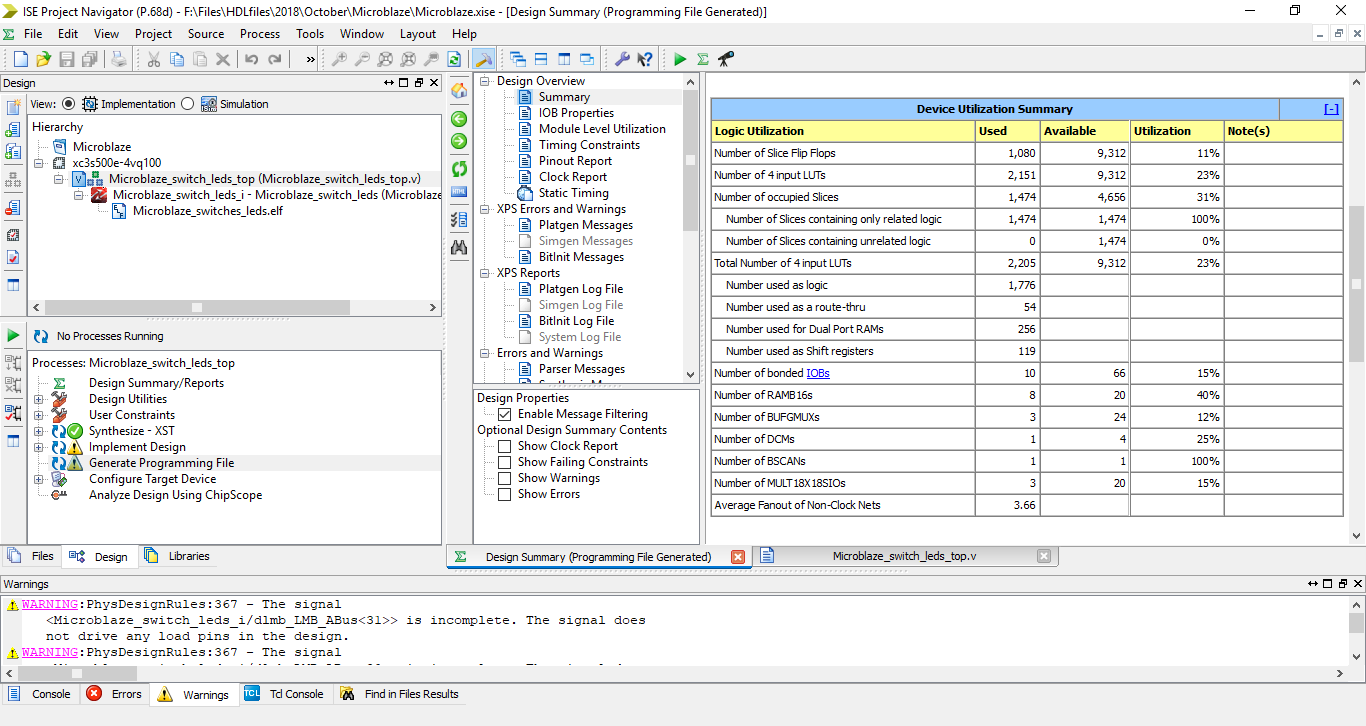This screenshot has height=726, width=1366.
Task: Click Add Copy of Source sidebar icon
Action: click(x=13, y=151)
